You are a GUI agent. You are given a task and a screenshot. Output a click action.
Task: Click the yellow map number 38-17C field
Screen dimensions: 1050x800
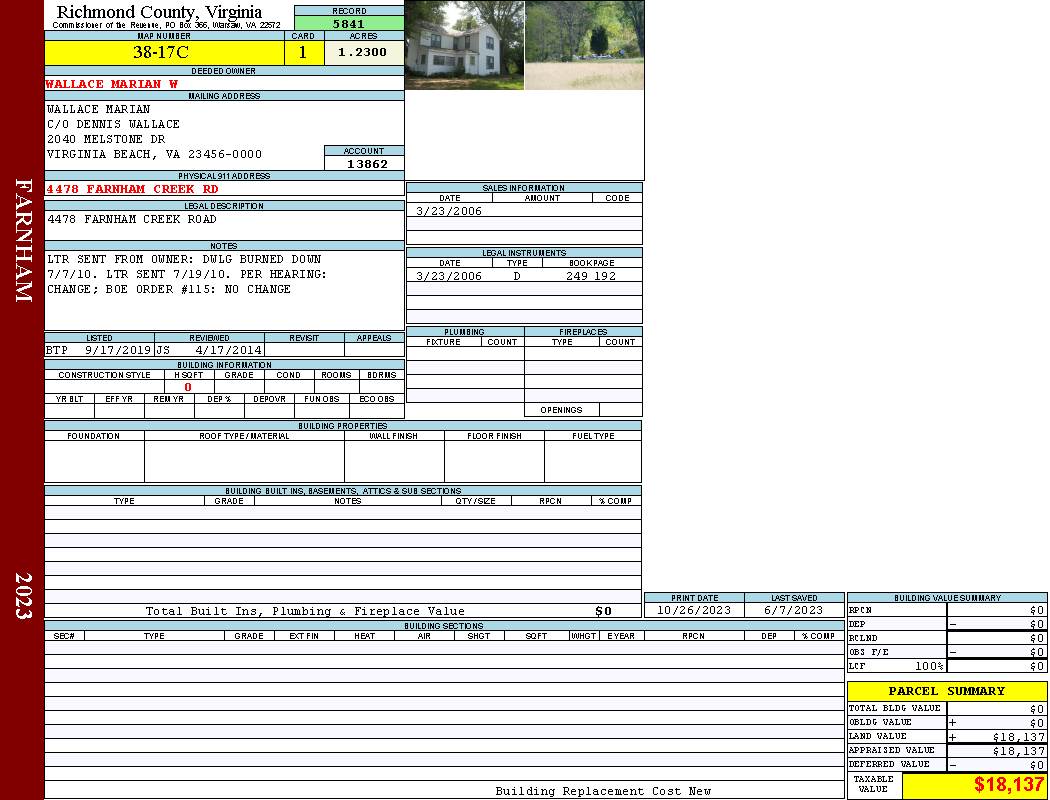click(x=161, y=53)
